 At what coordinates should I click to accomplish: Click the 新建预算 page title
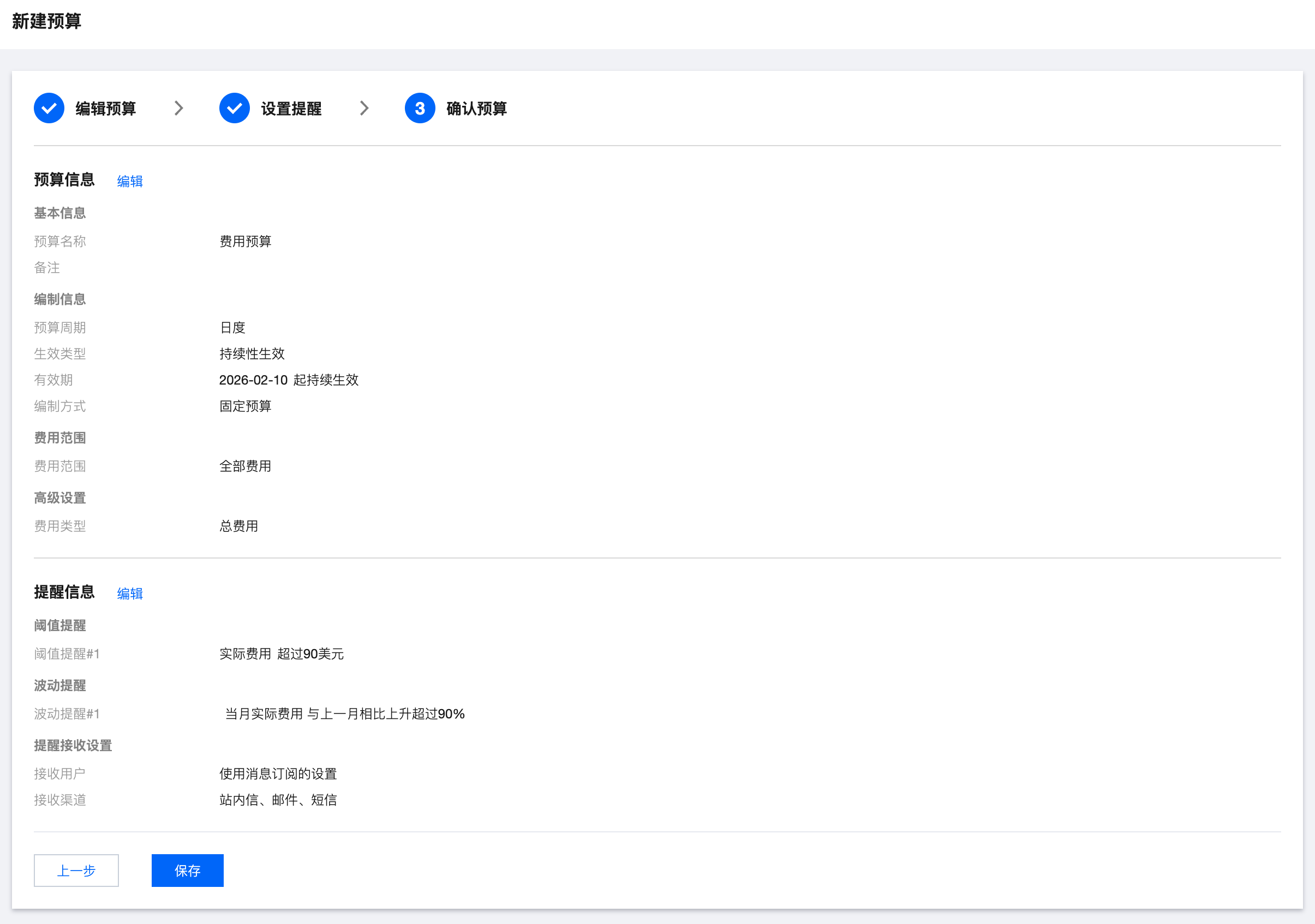[x=47, y=22]
